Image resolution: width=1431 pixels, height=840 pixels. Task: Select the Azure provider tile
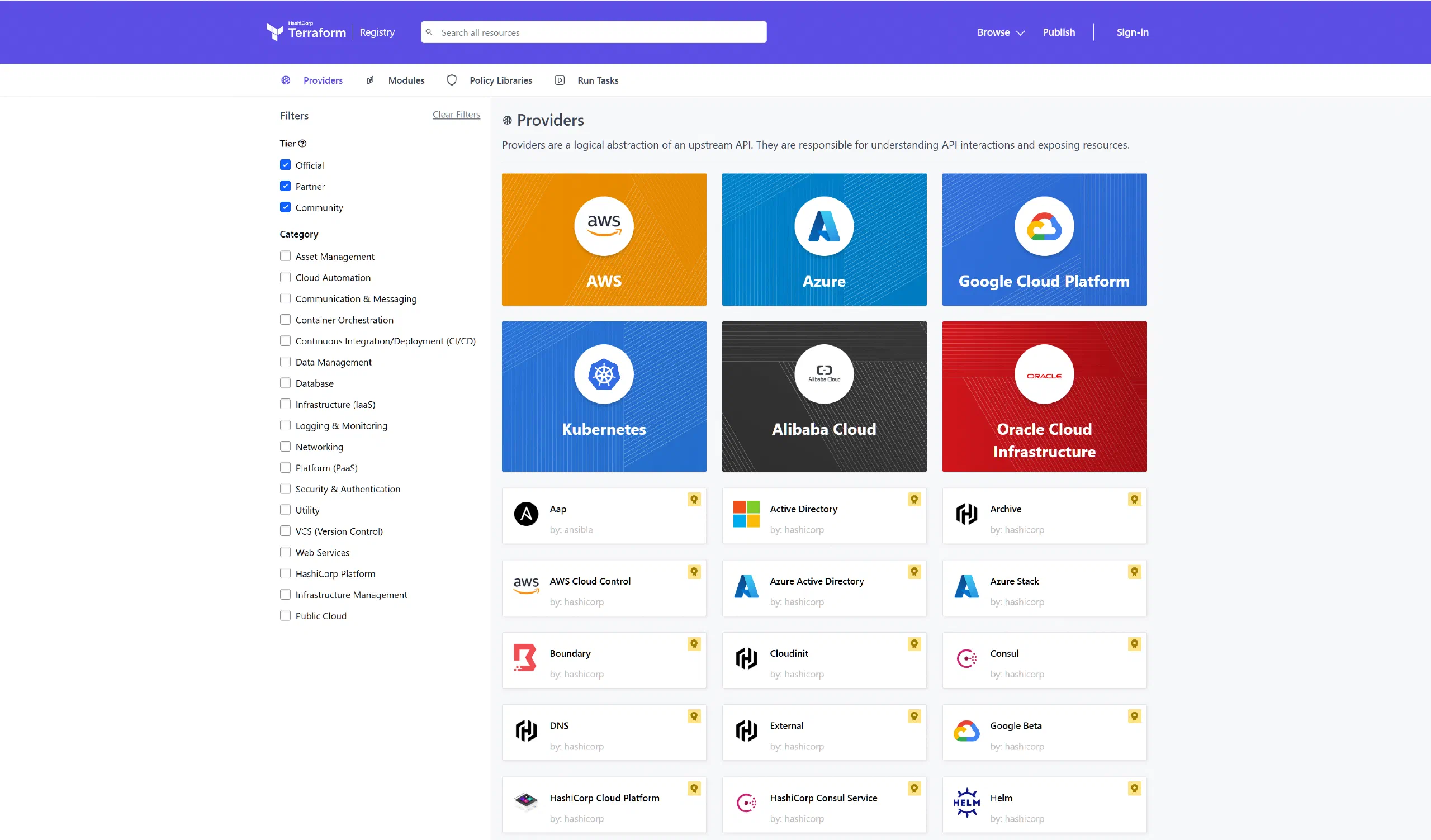(823, 240)
